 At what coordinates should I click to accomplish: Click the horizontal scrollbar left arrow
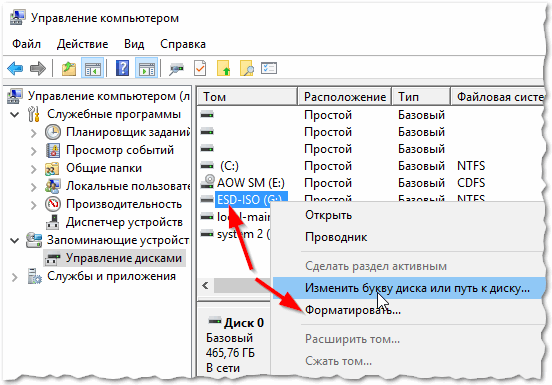coord(206,285)
